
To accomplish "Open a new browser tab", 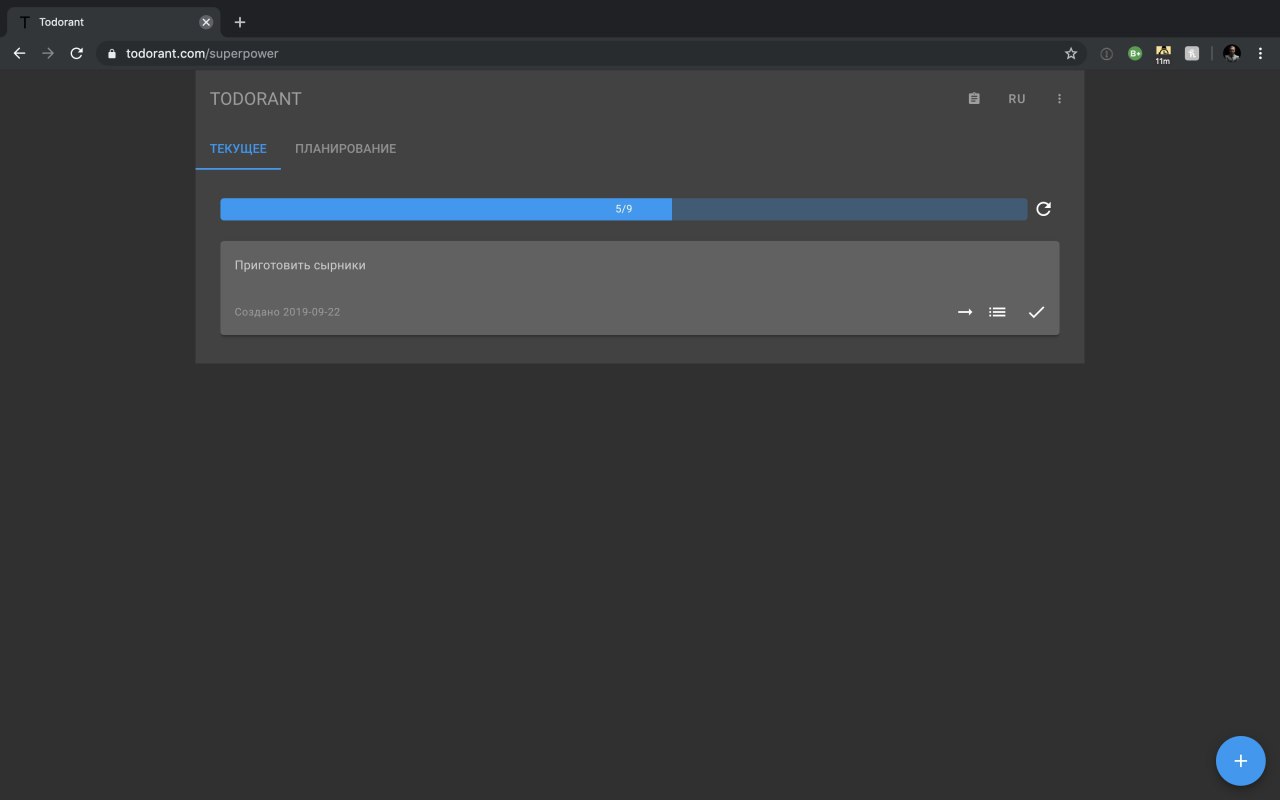I will (x=240, y=22).
